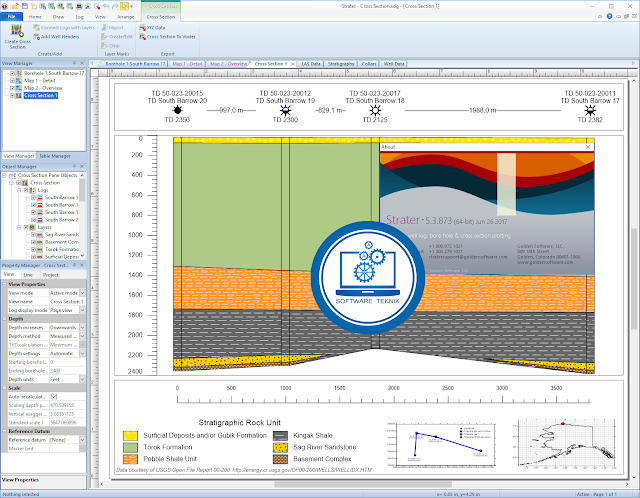Image resolution: width=640 pixels, height=498 pixels.
Task: Click the orange Pebble Shale Unit swatch
Action: pyautogui.click(x=130, y=459)
